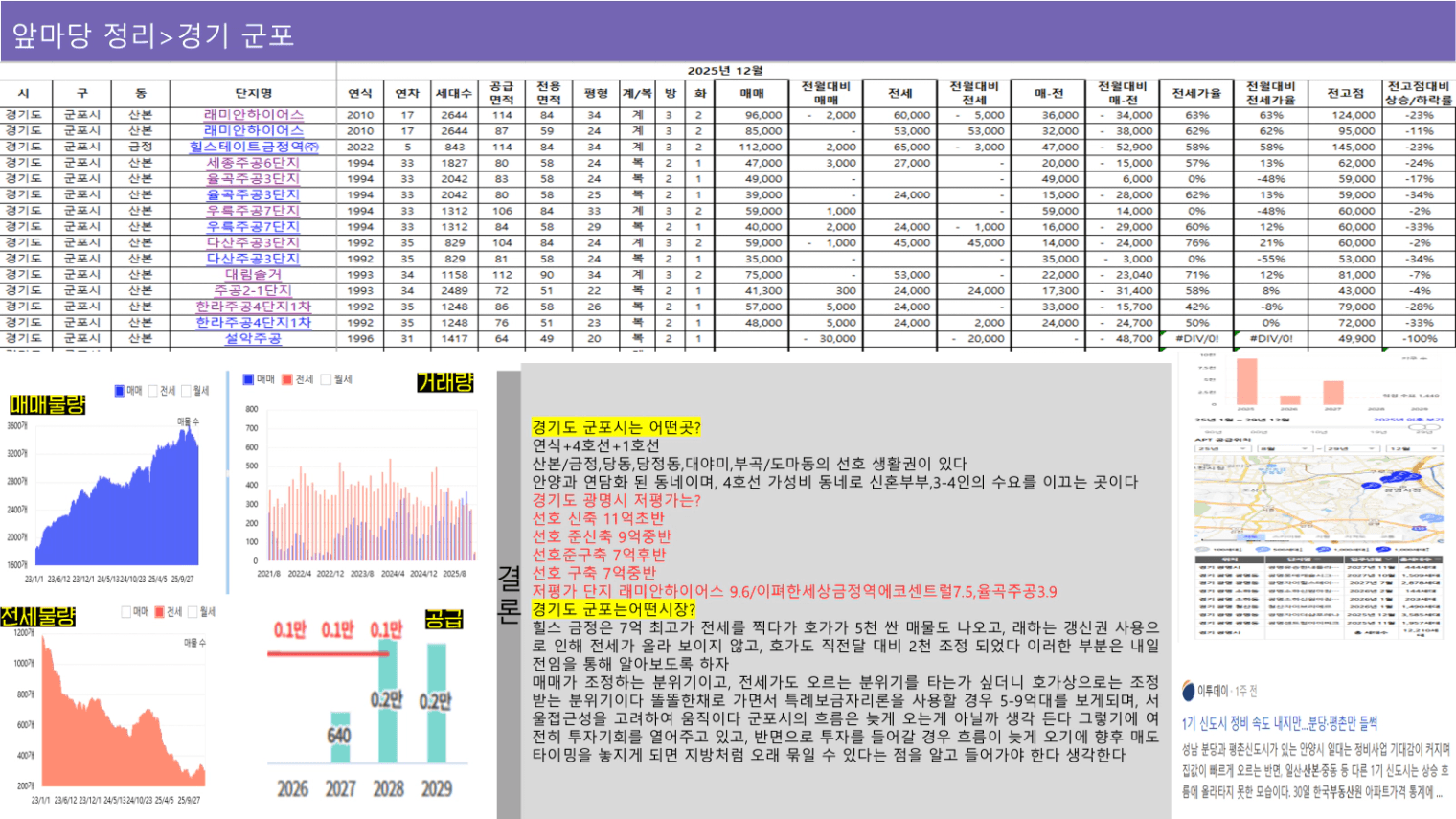This screenshot has width=1456, height=819.
Task: Click the 이투데이 news source logo
Action: (1189, 691)
